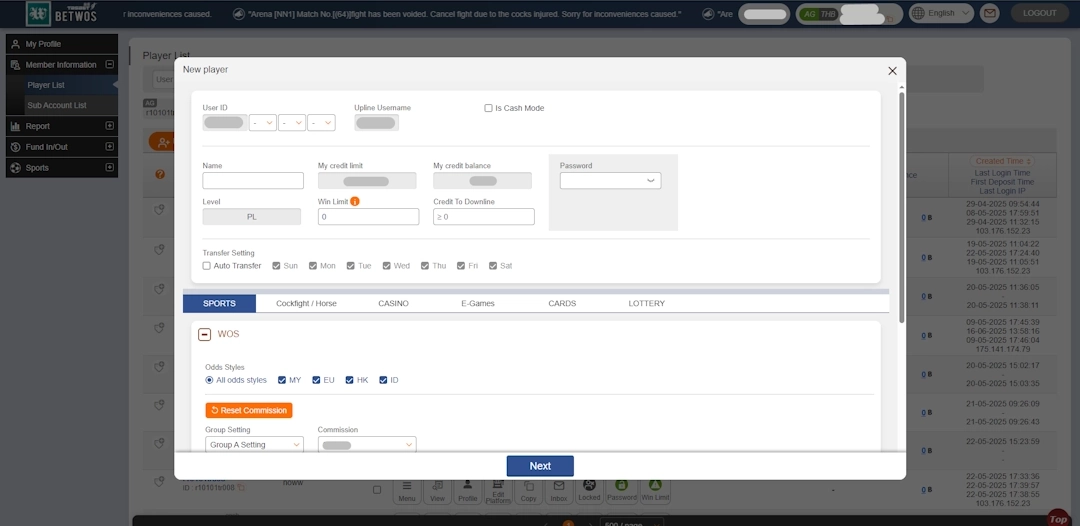This screenshot has height=526, width=1080.
Task: Open My Profile in sidebar
Action: (x=62, y=44)
